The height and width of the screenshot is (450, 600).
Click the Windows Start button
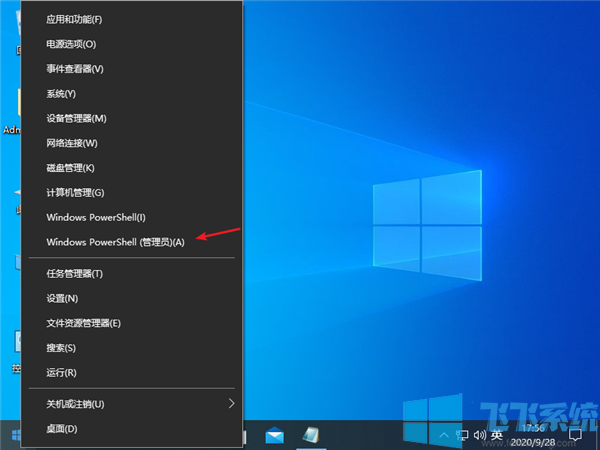[x=15, y=436]
